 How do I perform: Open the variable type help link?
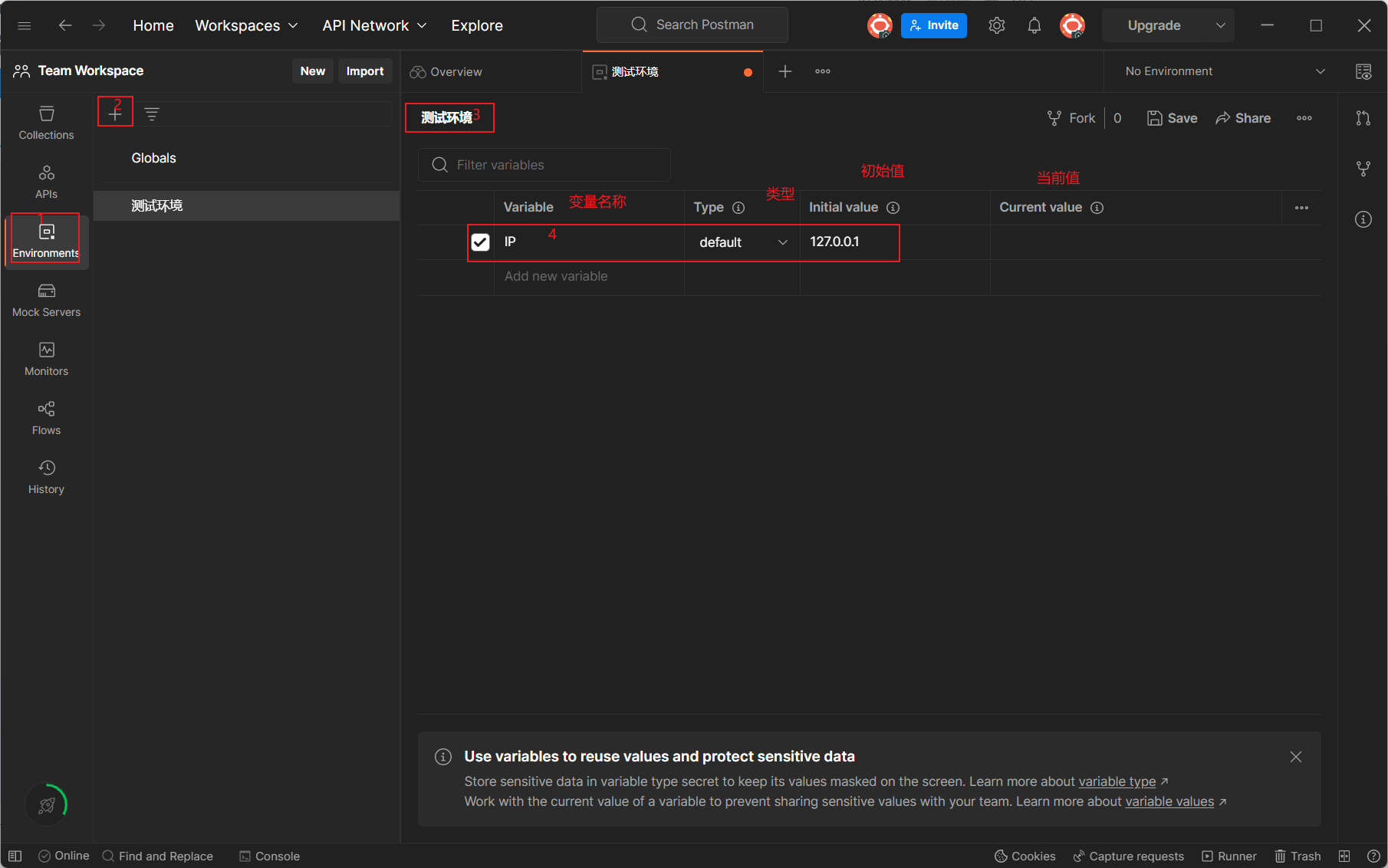tap(1117, 781)
